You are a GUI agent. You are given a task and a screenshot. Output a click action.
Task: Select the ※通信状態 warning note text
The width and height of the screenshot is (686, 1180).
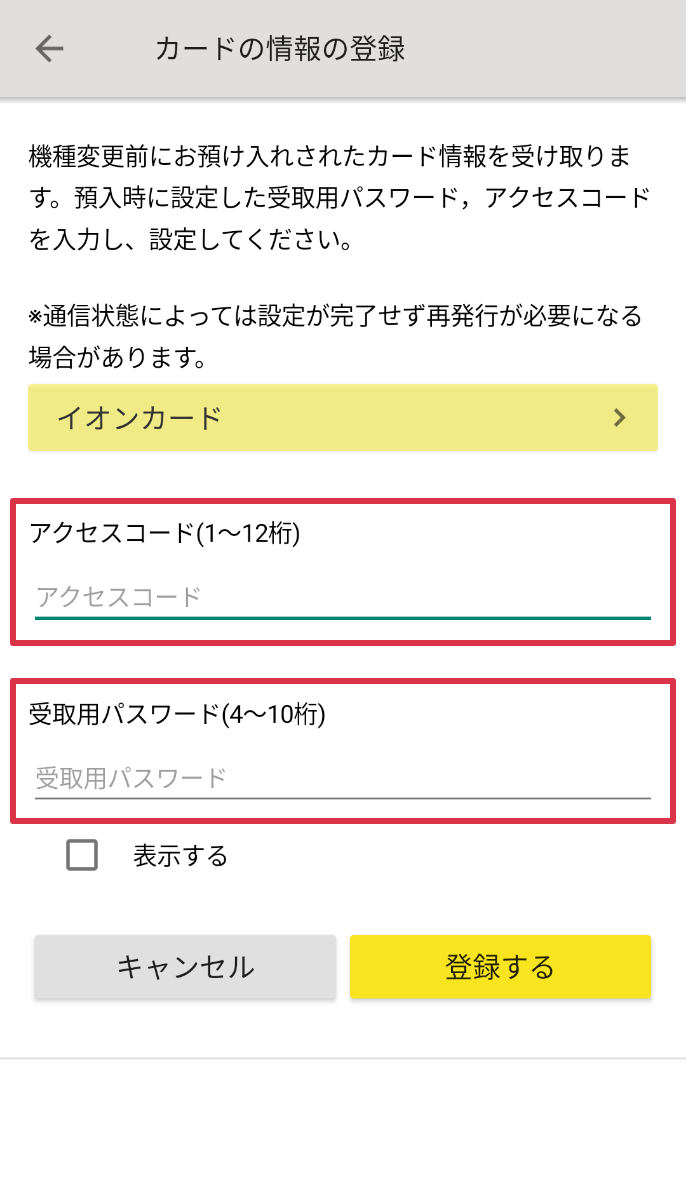tap(335, 336)
